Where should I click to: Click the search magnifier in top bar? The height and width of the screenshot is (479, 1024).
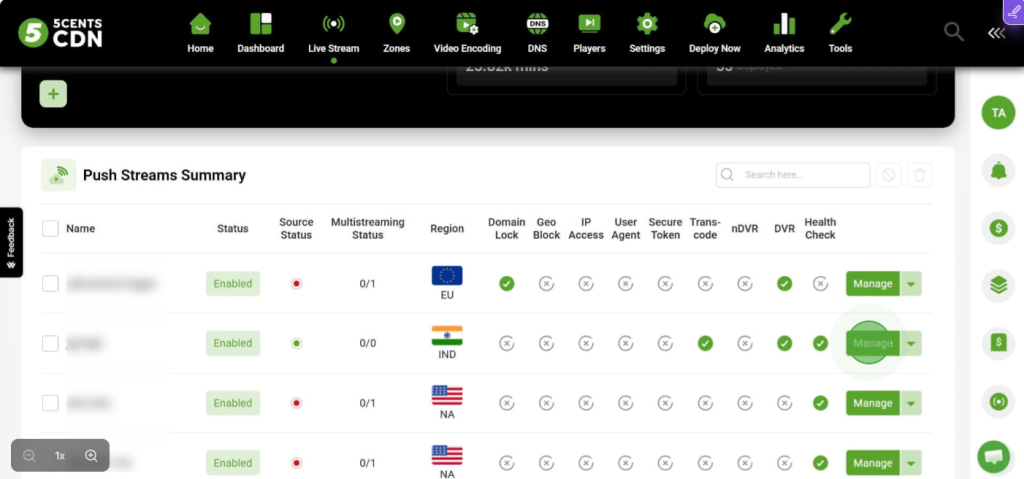(x=954, y=32)
